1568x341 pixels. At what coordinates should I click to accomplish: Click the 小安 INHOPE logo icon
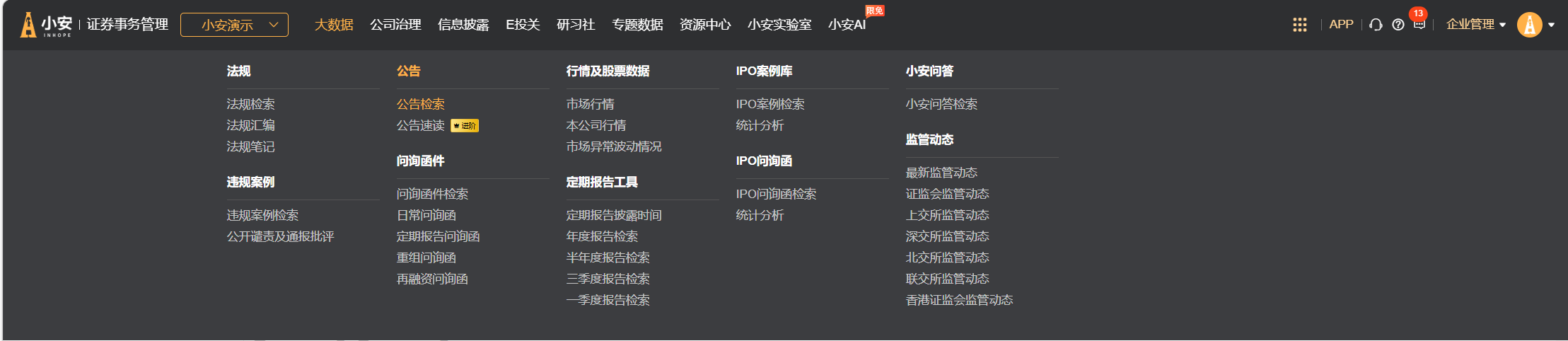(28, 25)
